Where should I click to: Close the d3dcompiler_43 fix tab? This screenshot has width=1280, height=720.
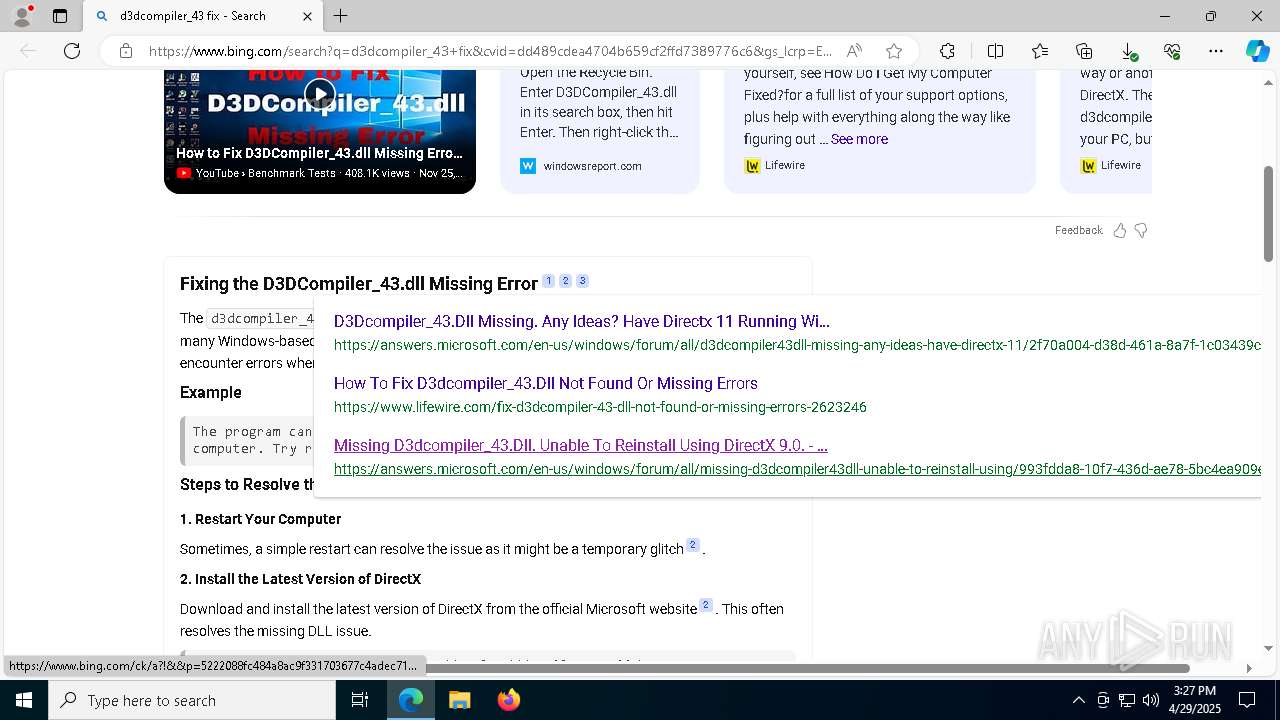pos(307,16)
